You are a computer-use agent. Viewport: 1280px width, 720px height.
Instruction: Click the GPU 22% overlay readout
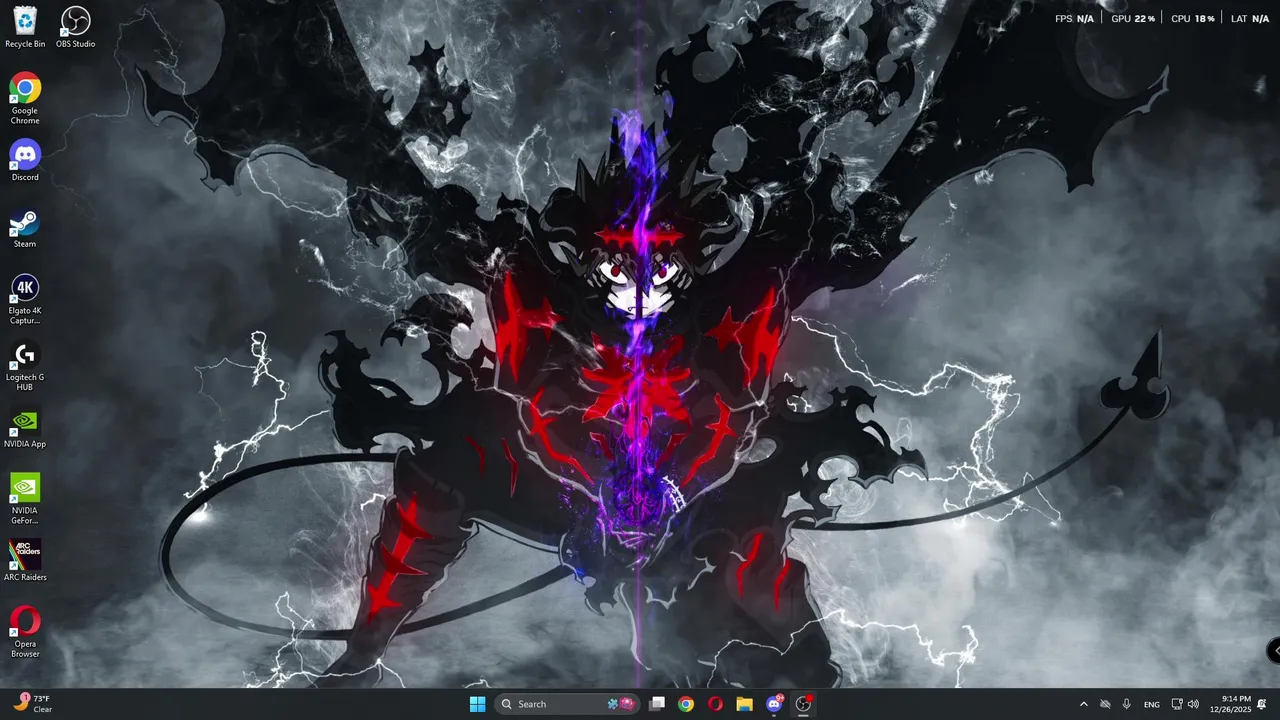click(1133, 19)
